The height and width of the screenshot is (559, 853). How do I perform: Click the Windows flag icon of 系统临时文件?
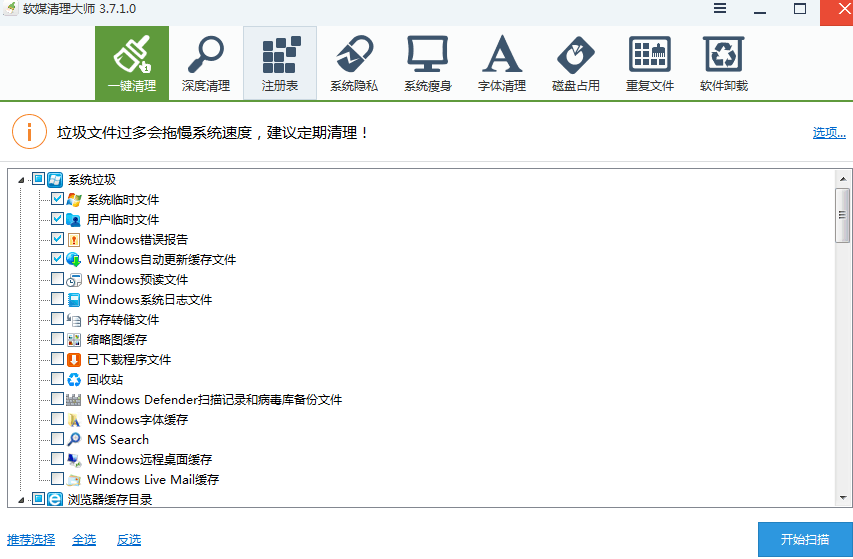74,200
